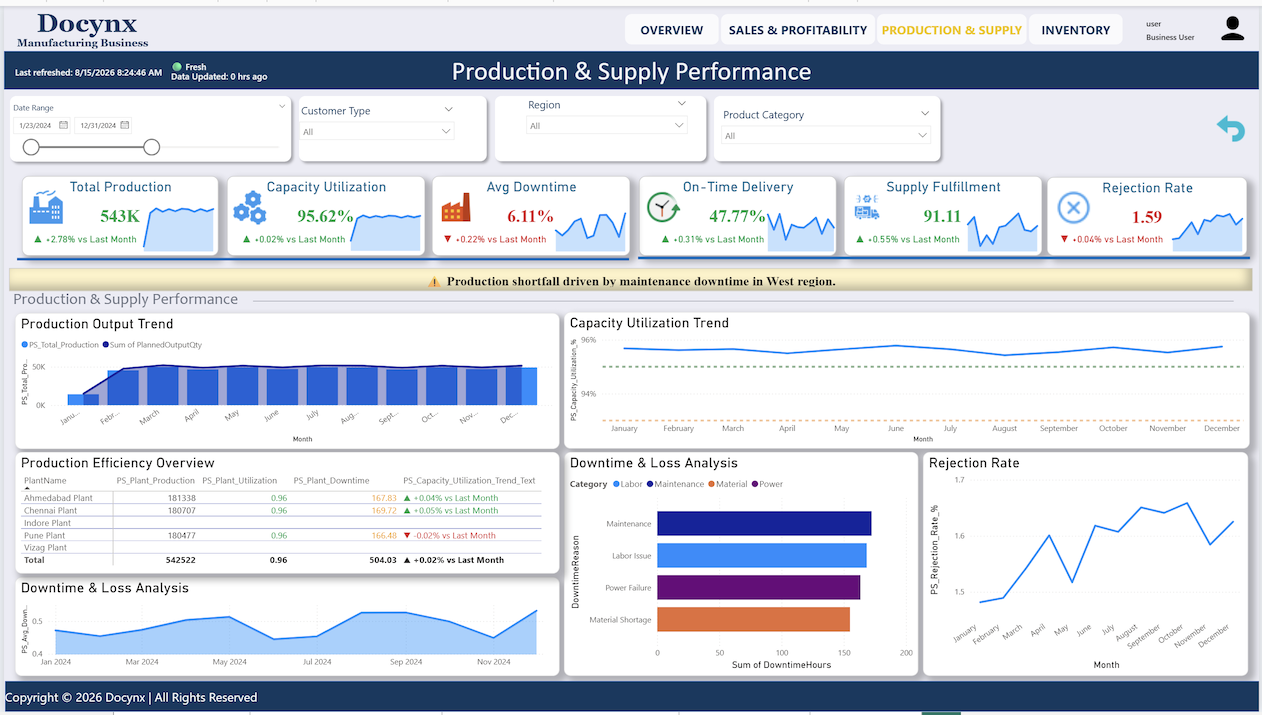Image resolution: width=1262 pixels, height=715 pixels.
Task: Expand the Date Range slicer chevron
Action: pyautogui.click(x=282, y=105)
